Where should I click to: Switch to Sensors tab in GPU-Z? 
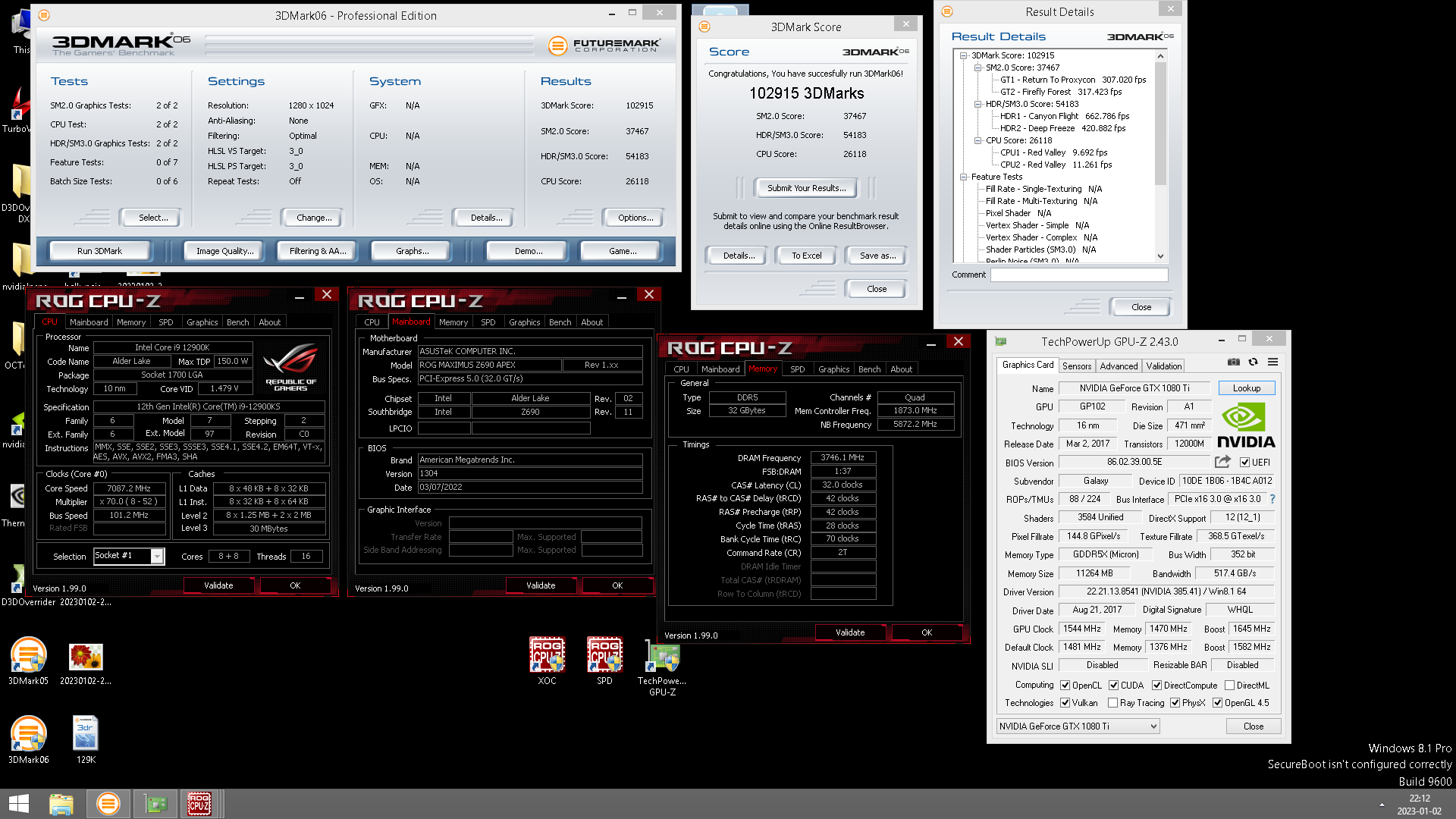[x=1077, y=366]
